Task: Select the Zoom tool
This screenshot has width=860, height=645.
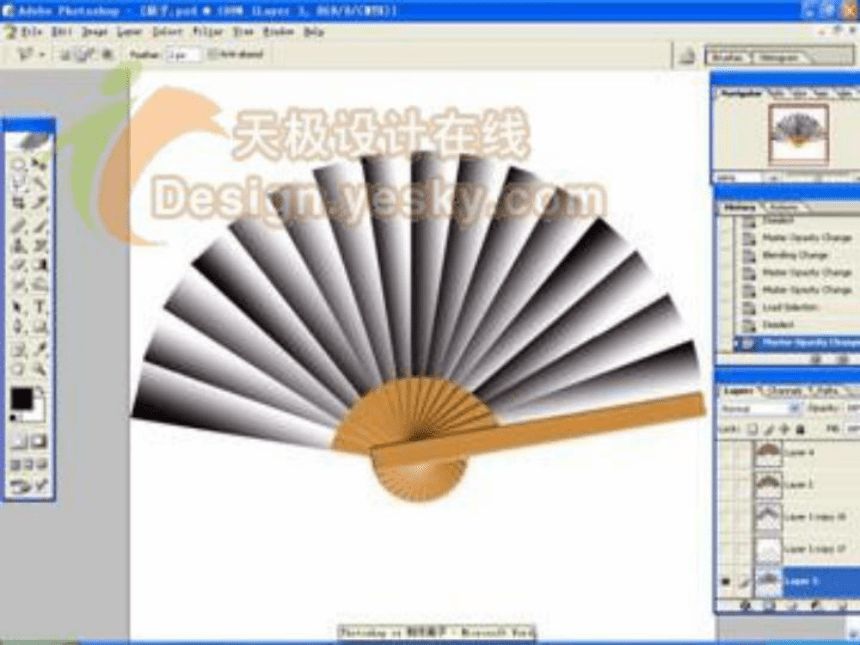Action: point(39,369)
